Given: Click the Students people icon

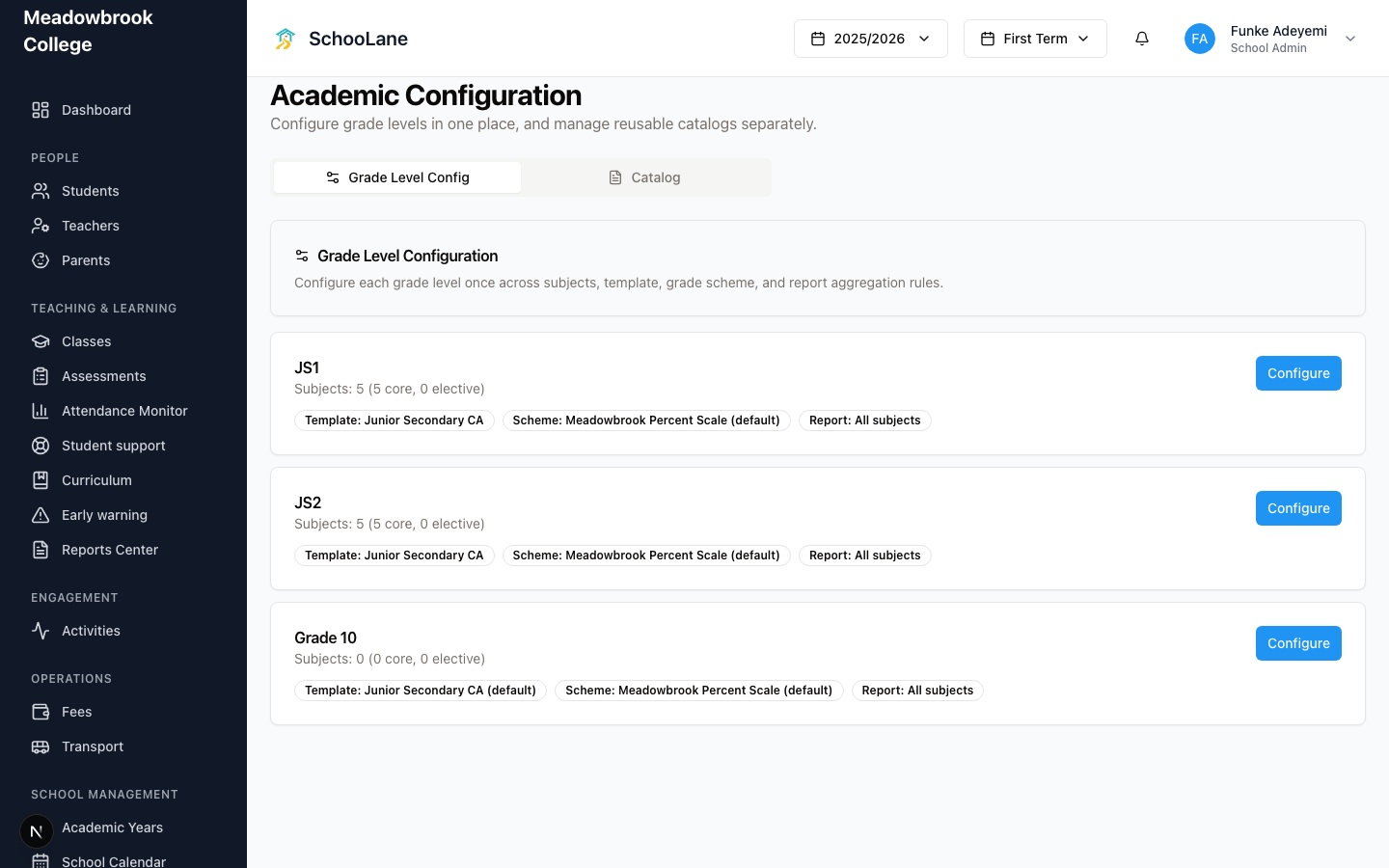Looking at the screenshot, I should [41, 191].
